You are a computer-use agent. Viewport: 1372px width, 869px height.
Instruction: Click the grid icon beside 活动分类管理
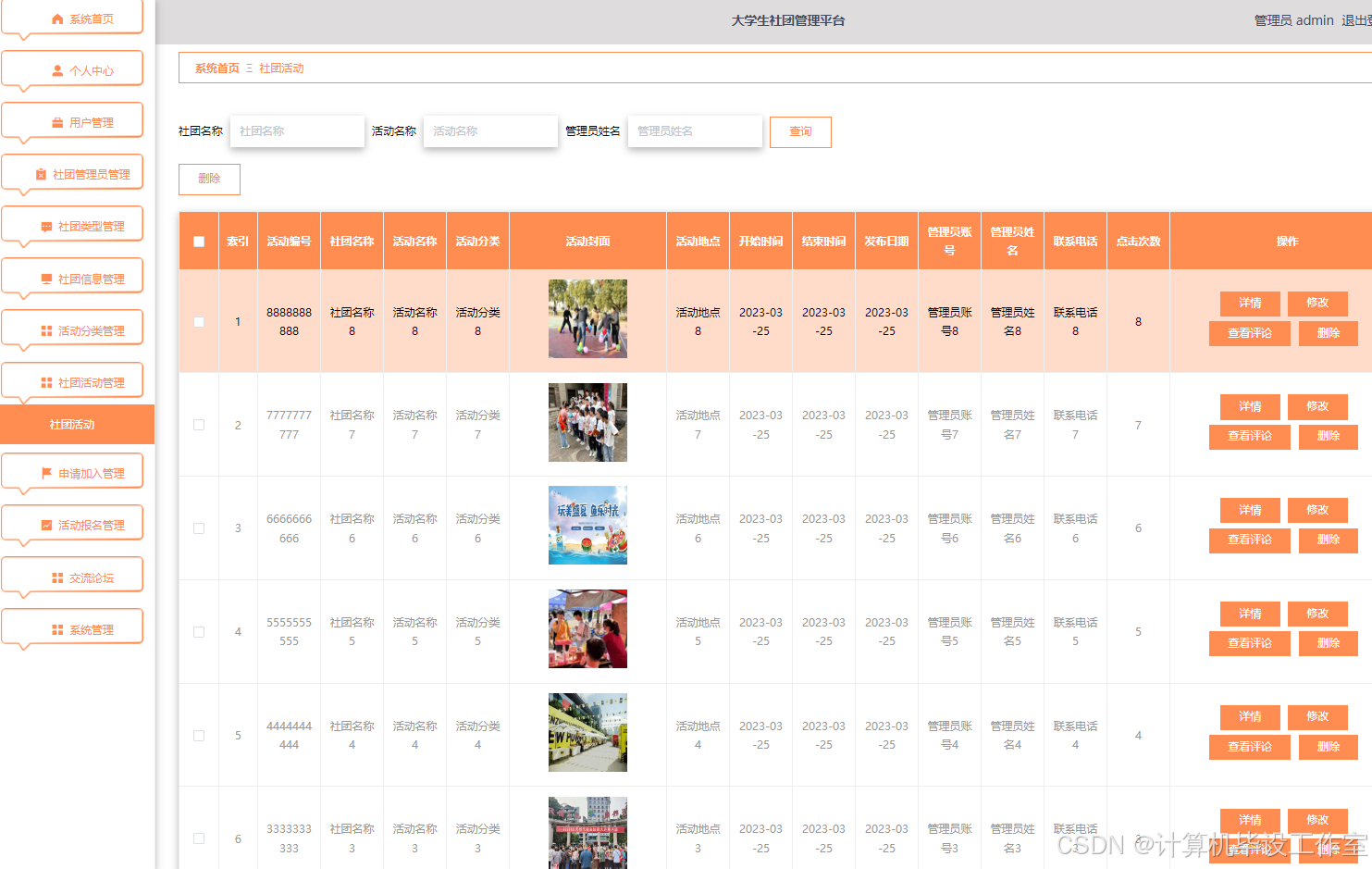tap(46, 331)
